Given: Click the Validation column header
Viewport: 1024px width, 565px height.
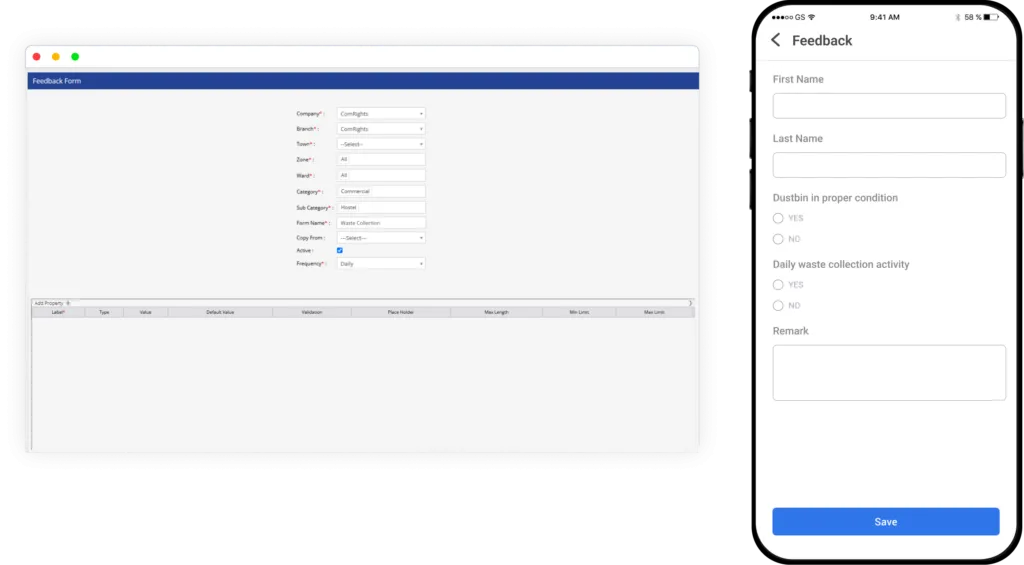Looking at the screenshot, I should (x=312, y=312).
